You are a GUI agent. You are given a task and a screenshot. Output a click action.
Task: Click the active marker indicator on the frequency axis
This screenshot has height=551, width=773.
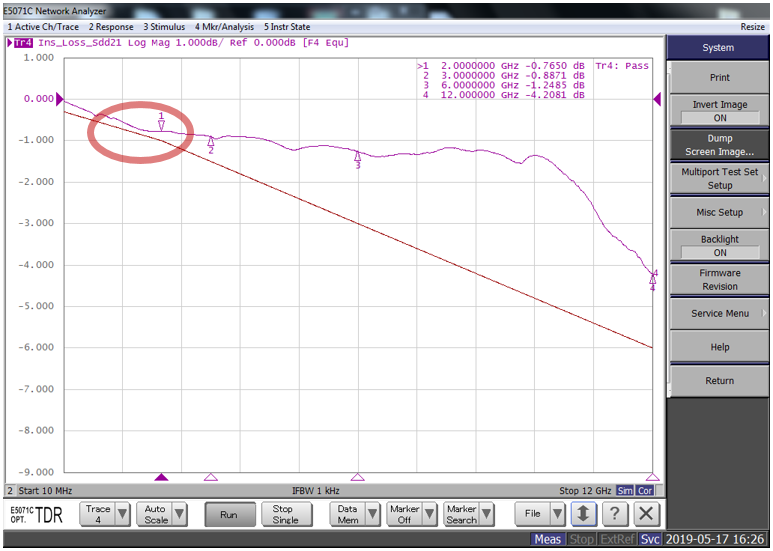pyautogui.click(x=161, y=478)
